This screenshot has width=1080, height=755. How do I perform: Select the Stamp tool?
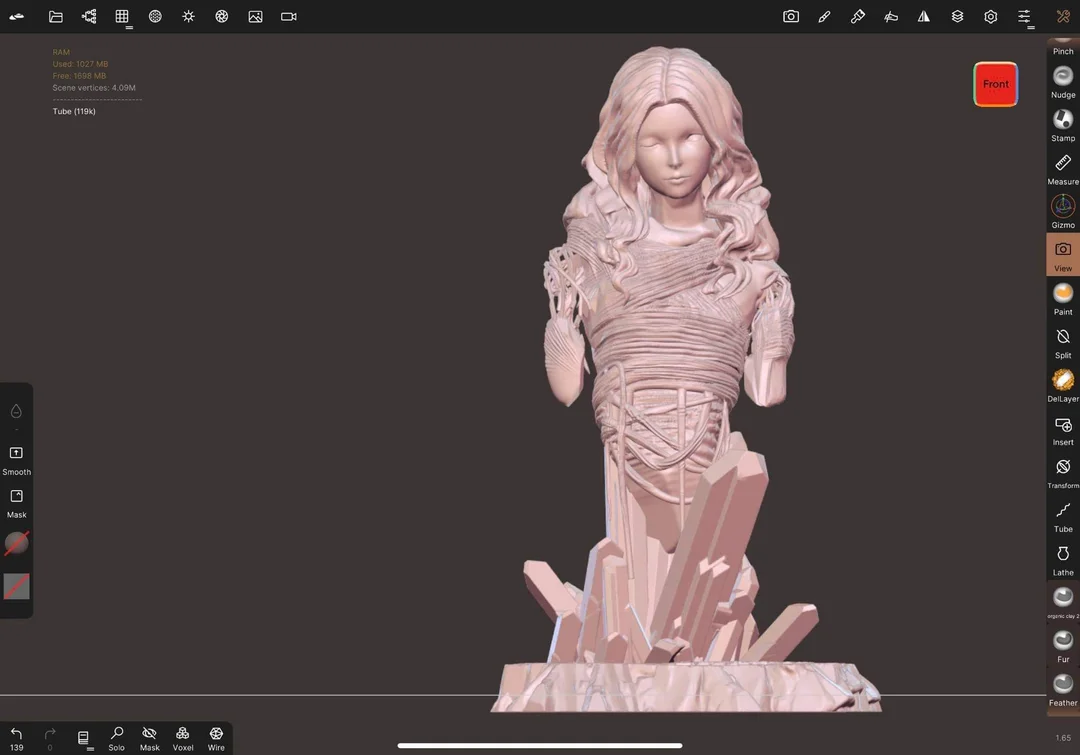pyautogui.click(x=1063, y=125)
